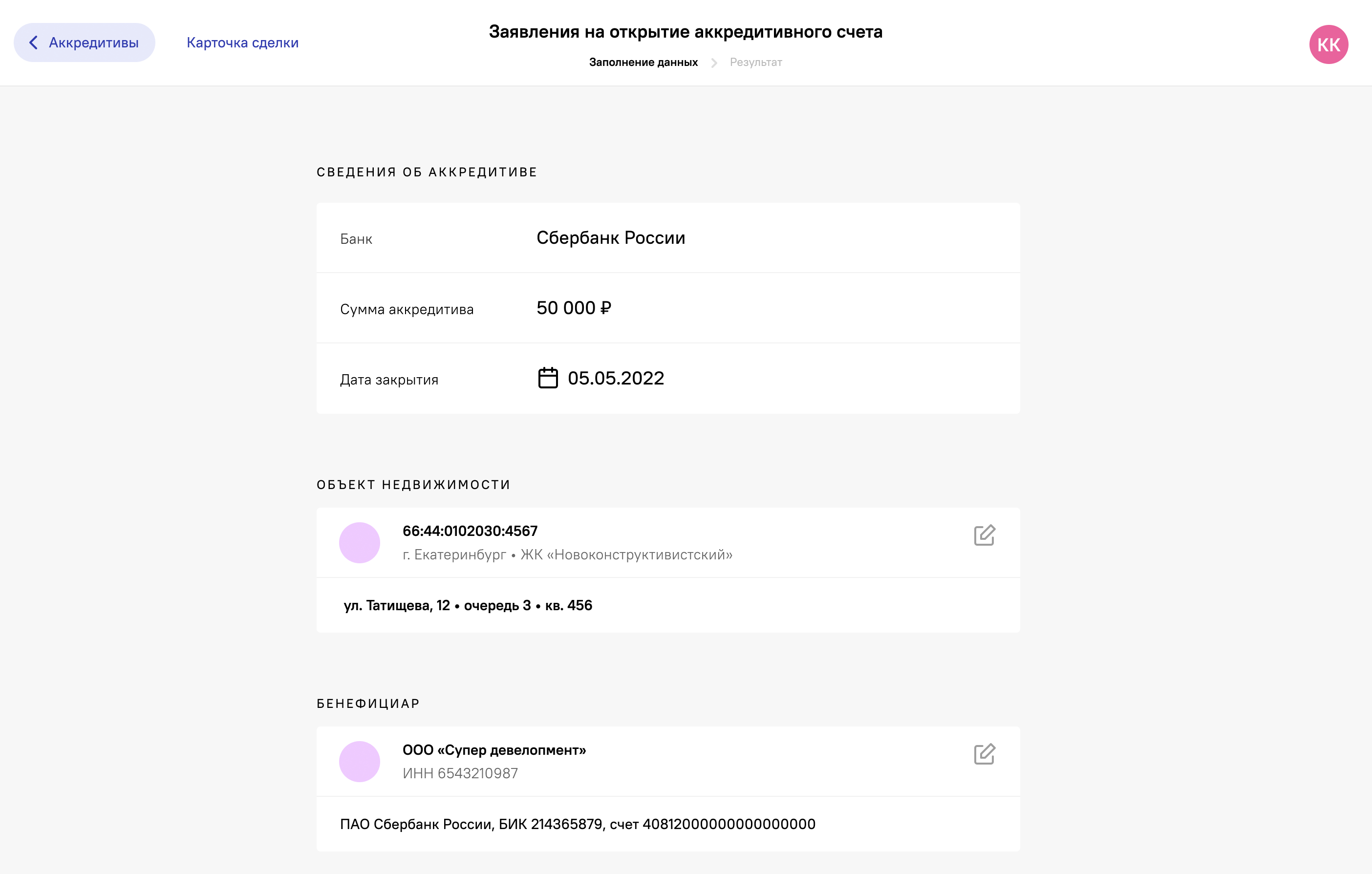Click the Объект недвижимости section heading
This screenshot has width=1372, height=874.
point(413,485)
